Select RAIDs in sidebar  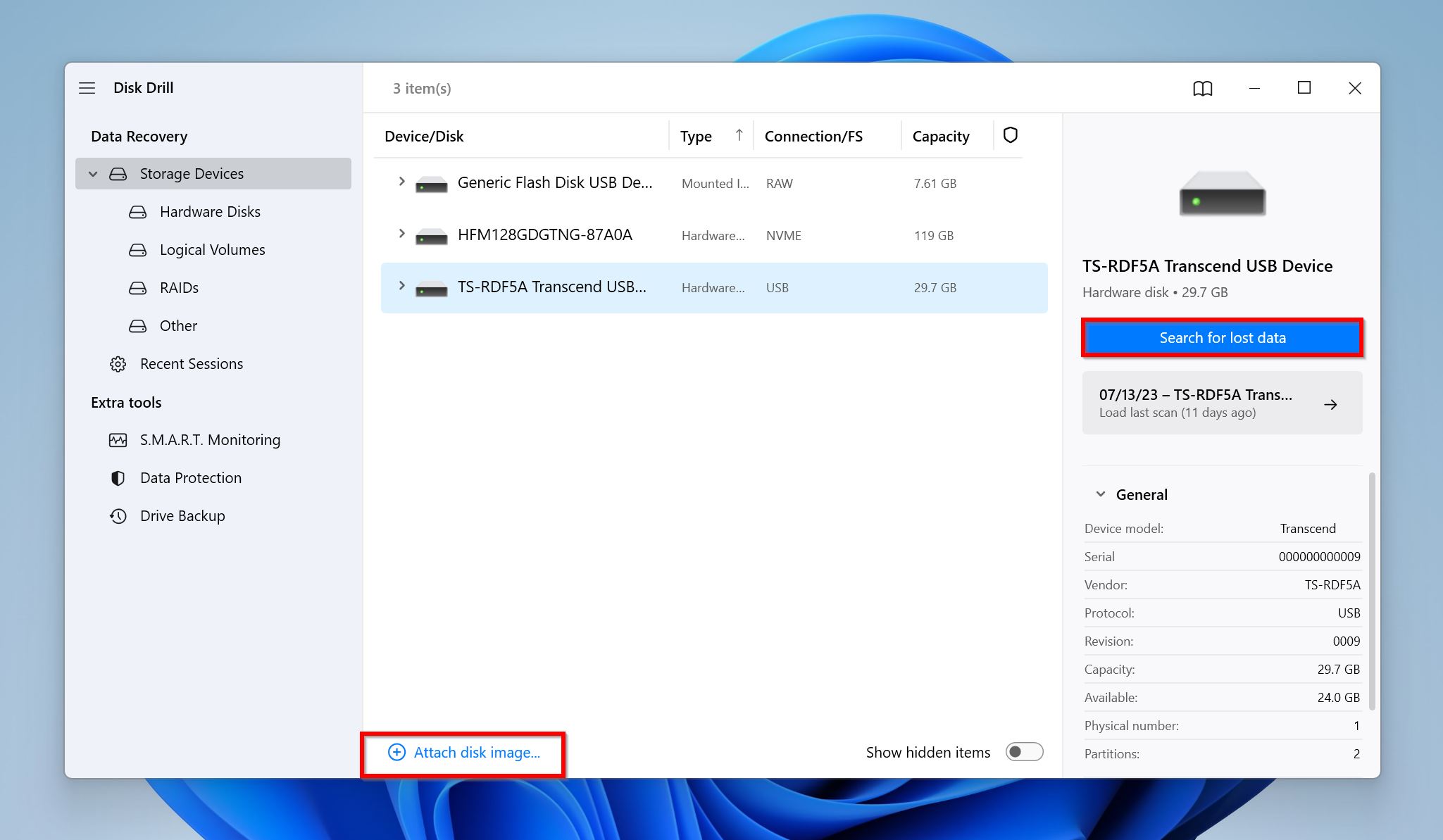coord(178,287)
